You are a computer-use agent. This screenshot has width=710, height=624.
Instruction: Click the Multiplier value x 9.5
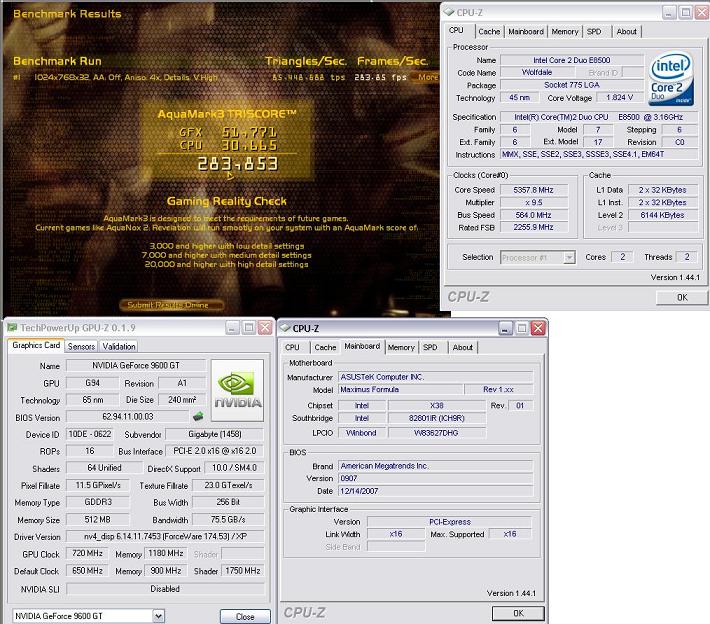click(x=533, y=202)
